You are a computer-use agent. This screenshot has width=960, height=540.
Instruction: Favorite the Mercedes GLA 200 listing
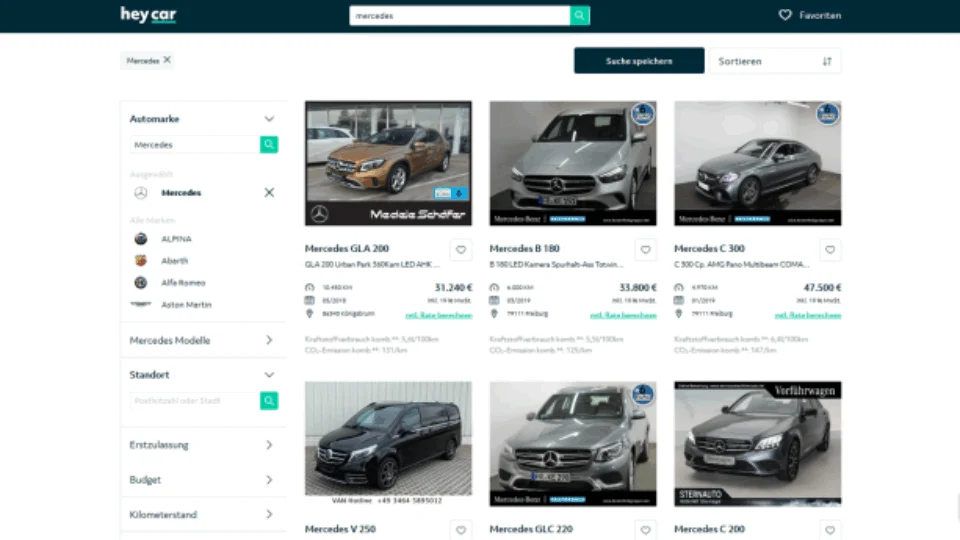point(461,249)
